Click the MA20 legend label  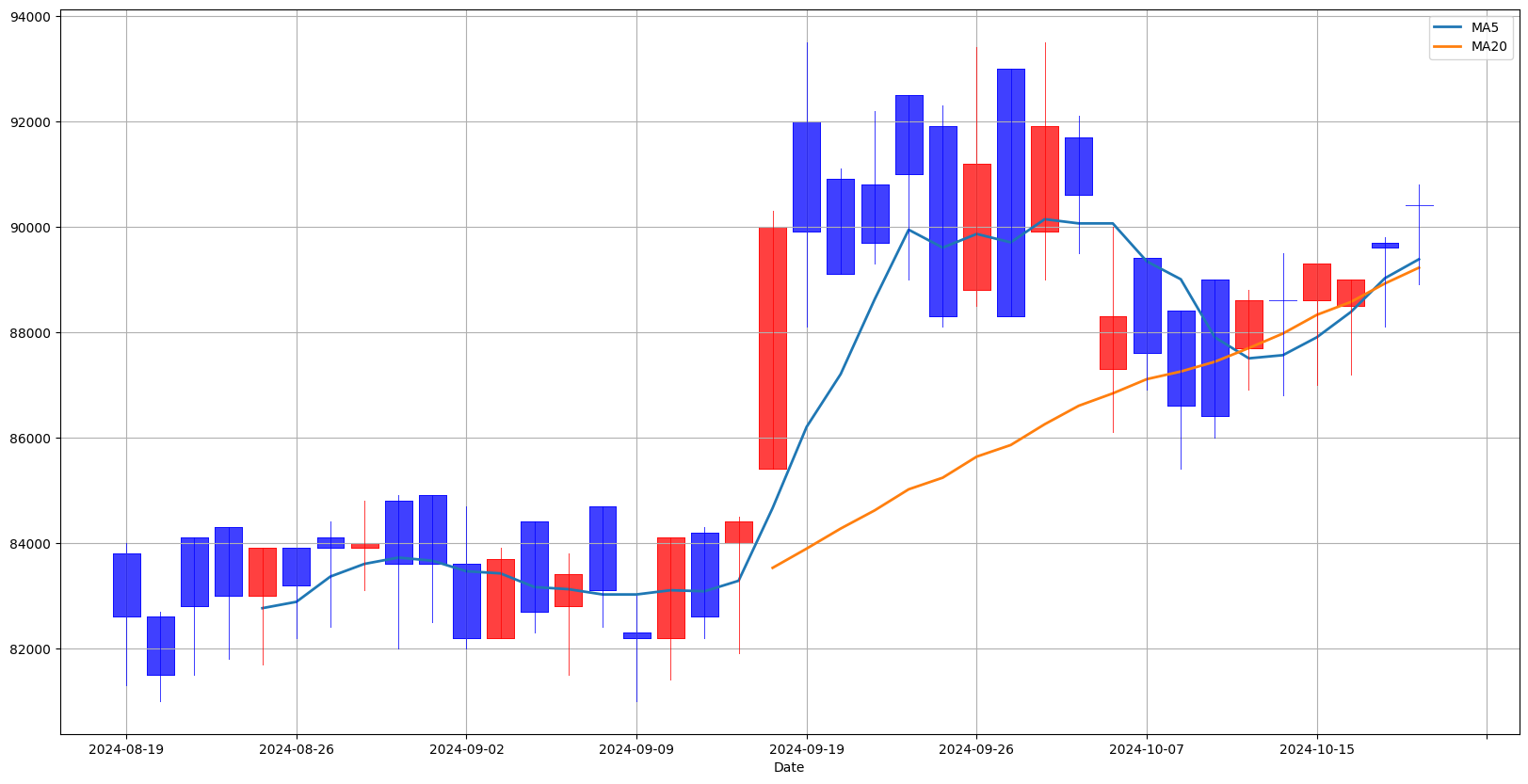1488,46
